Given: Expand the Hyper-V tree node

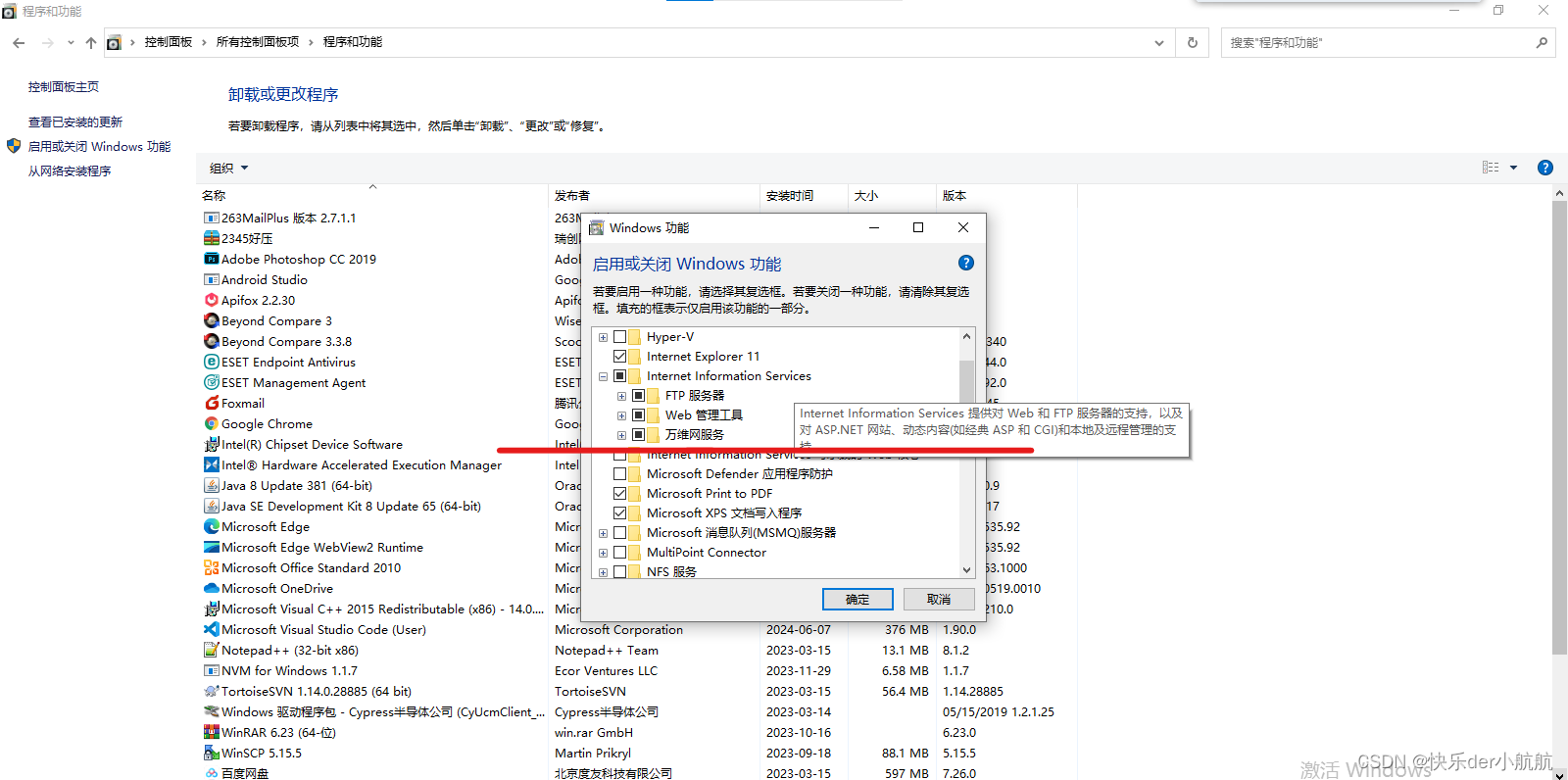Looking at the screenshot, I should pos(603,337).
